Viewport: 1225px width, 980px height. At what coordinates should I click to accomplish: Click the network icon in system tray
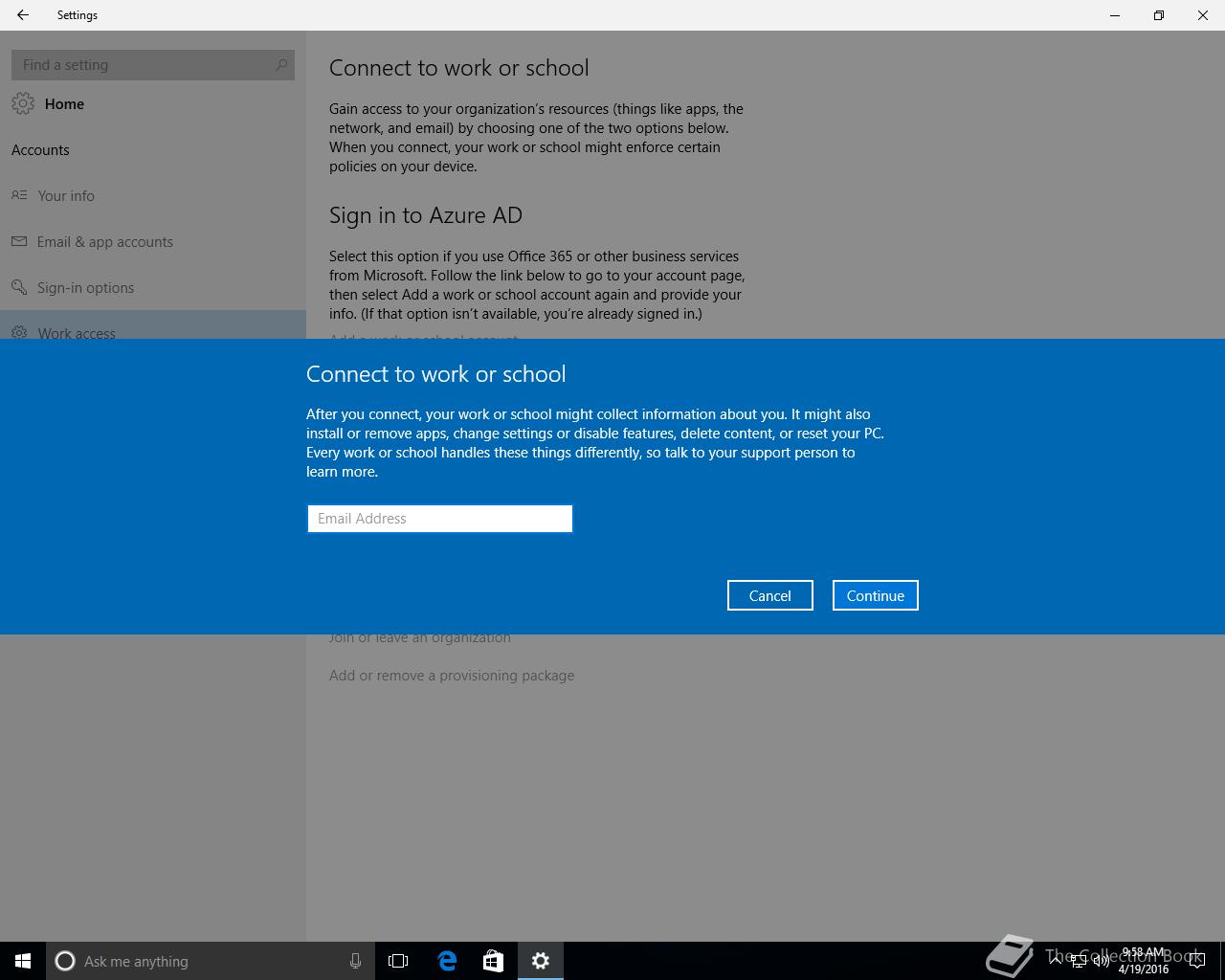(1078, 961)
